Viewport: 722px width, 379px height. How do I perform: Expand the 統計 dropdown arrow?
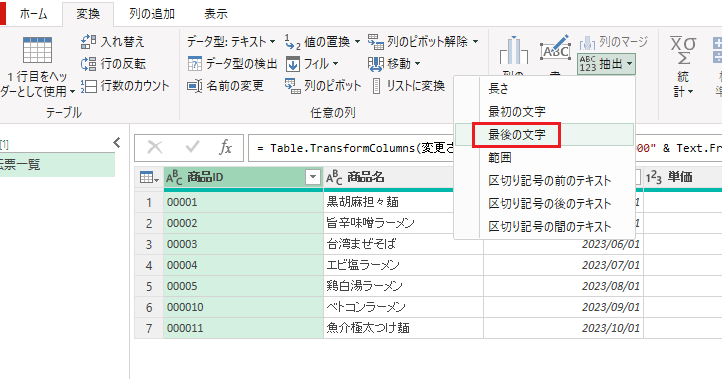pos(691,92)
